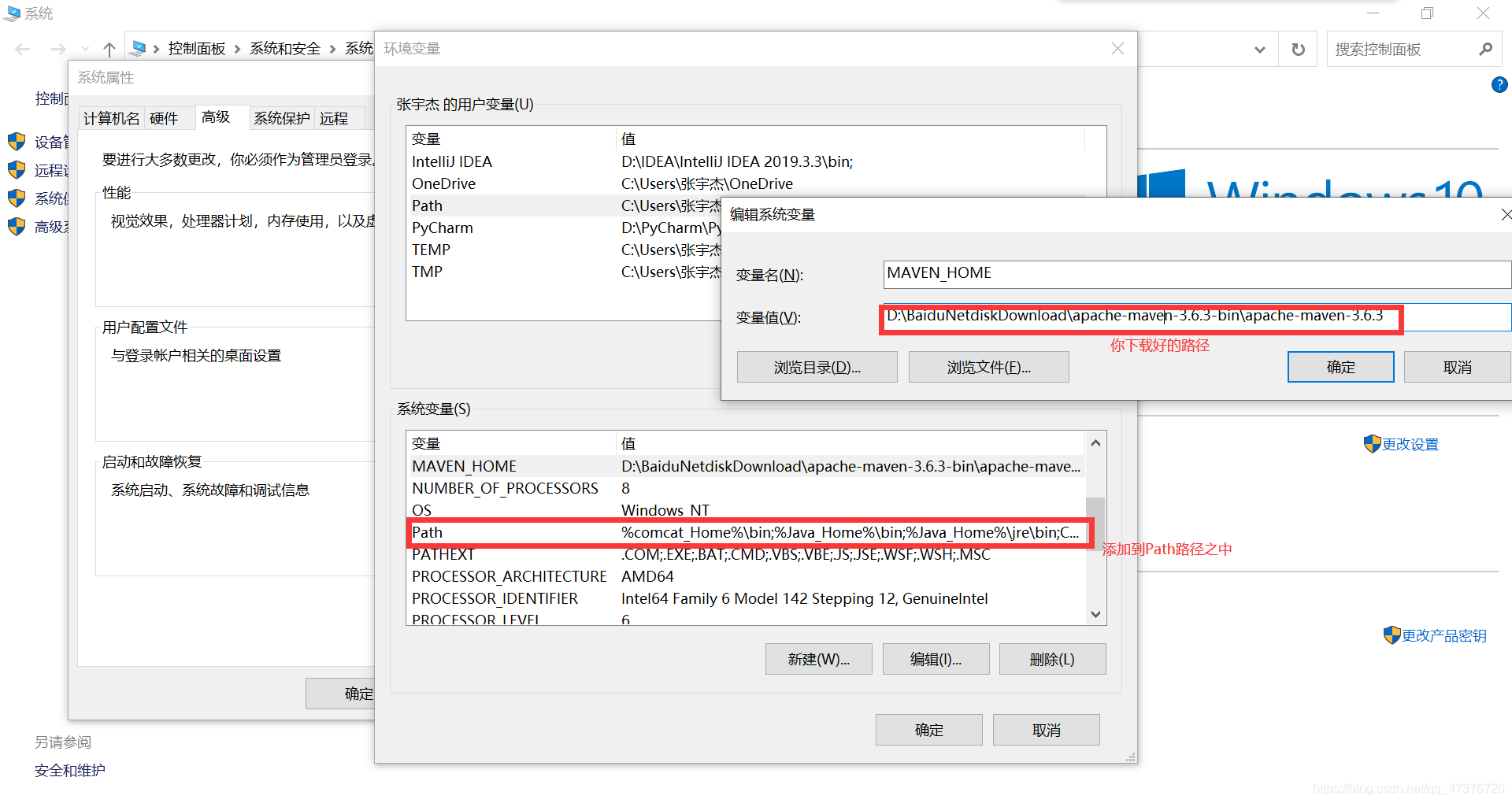Image resolution: width=1512 pixels, height=803 pixels.
Task: Select the TEMP user variable row
Action: click(x=565, y=250)
